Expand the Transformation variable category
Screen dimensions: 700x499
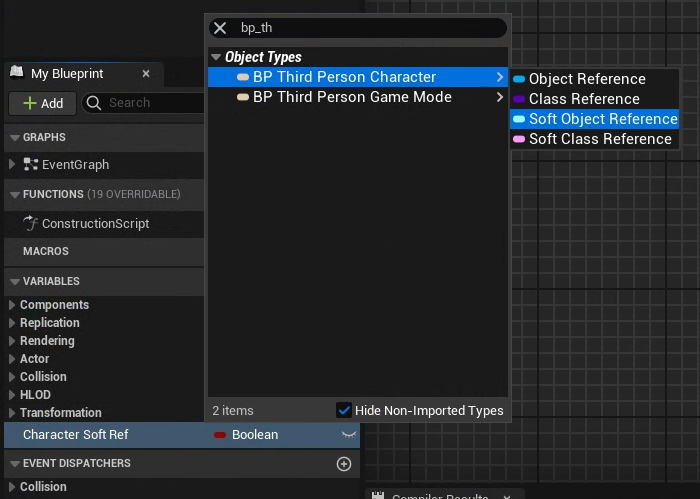12,412
